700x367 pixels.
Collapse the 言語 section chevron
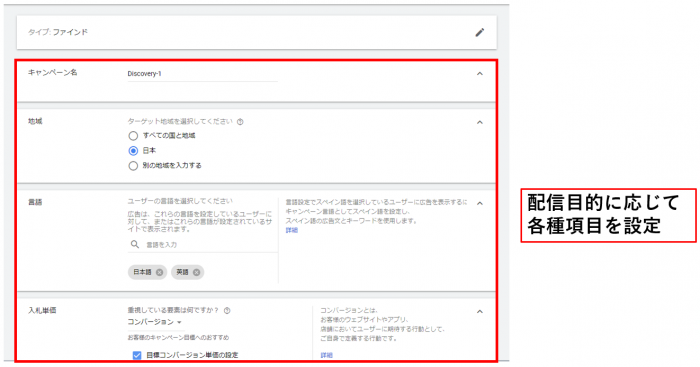coord(480,204)
